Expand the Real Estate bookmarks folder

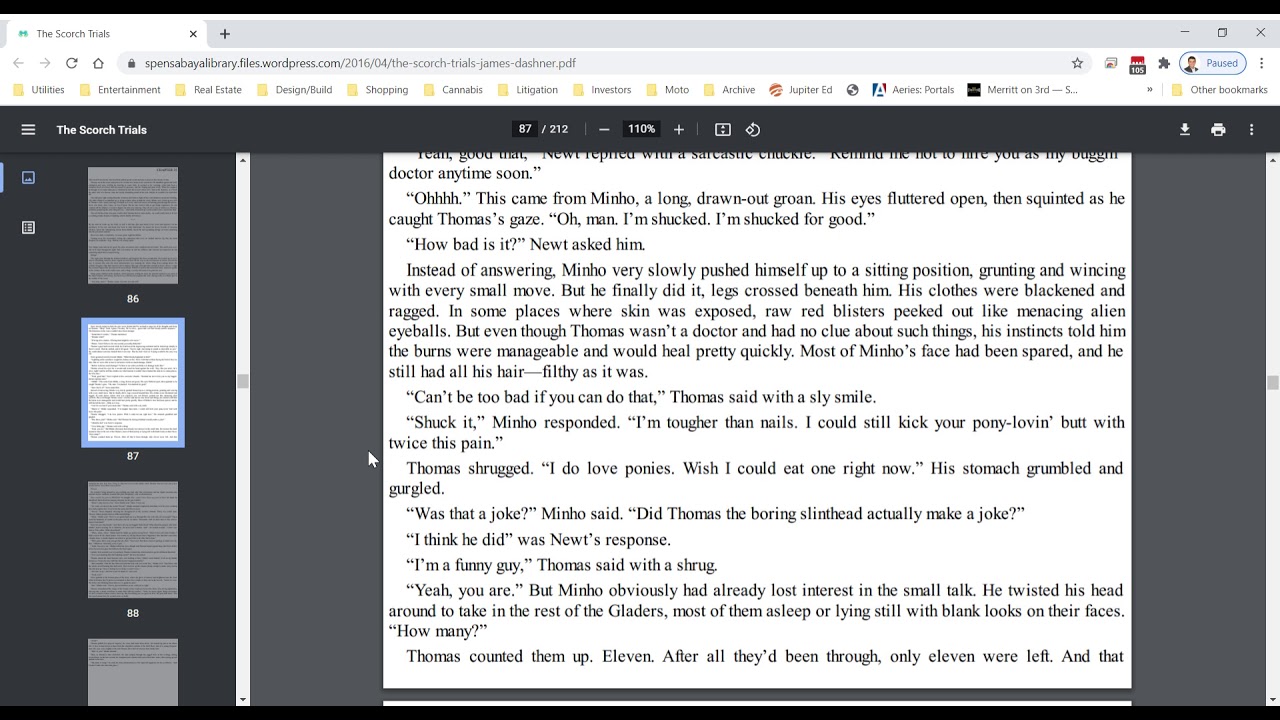tap(209, 90)
